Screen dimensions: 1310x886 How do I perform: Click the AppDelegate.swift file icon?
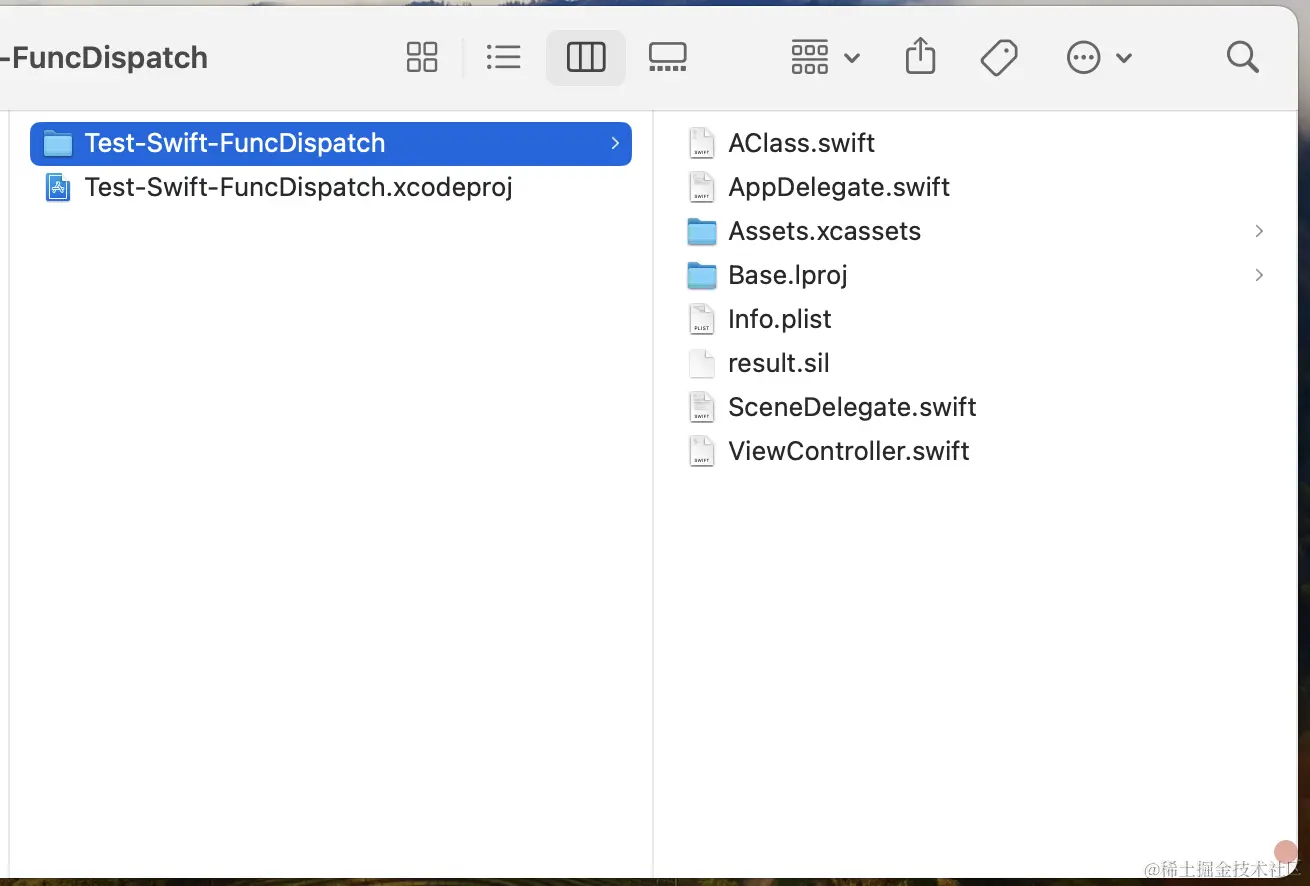coord(702,187)
